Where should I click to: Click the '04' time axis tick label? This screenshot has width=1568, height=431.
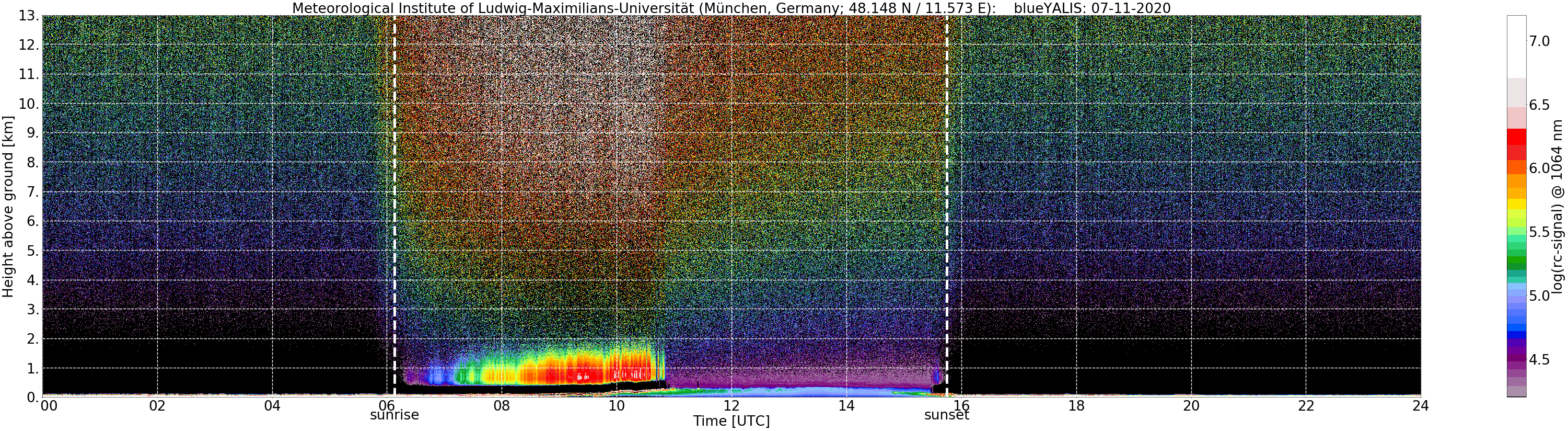[272, 405]
